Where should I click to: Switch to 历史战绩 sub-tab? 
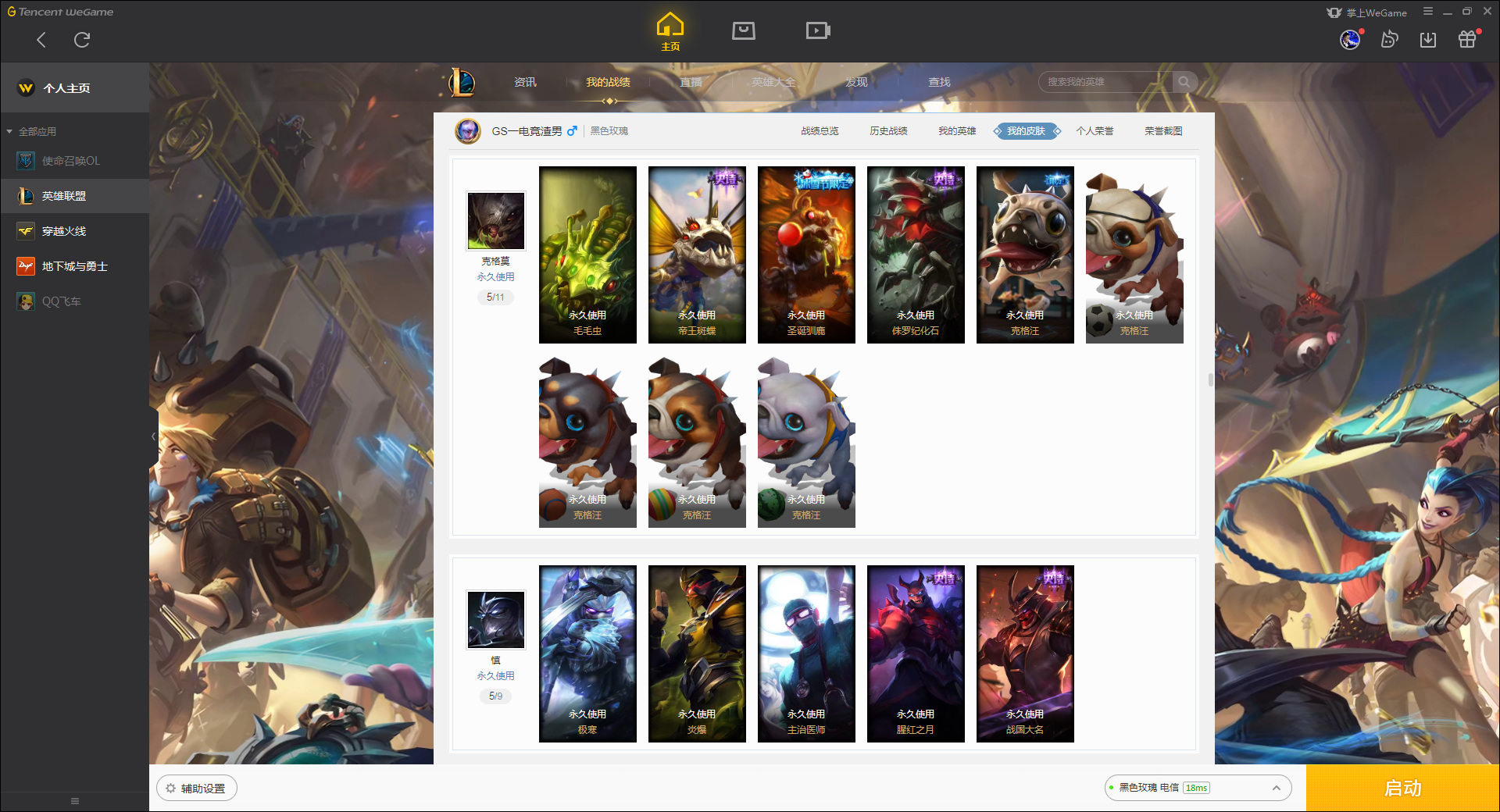(x=888, y=131)
